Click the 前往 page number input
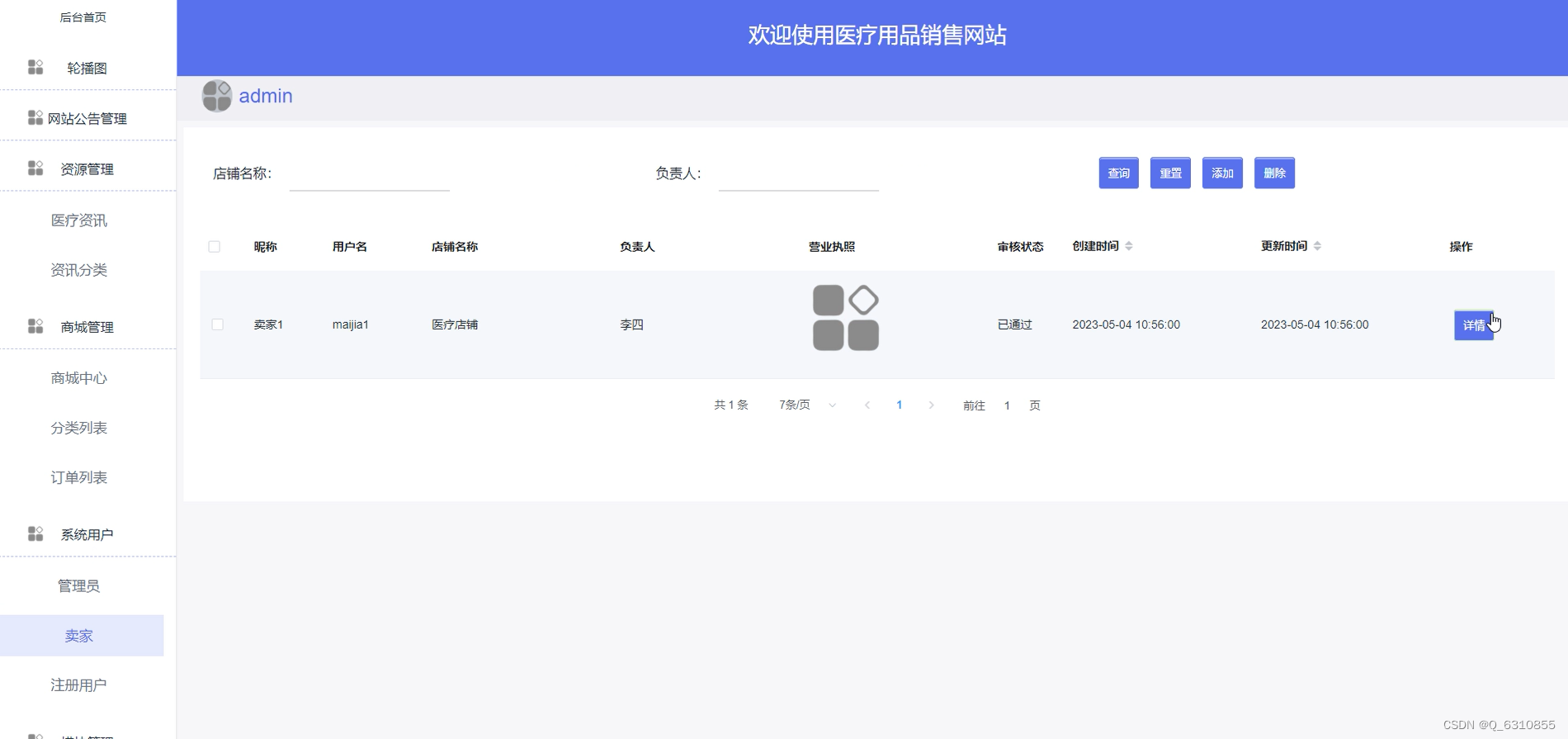The image size is (1568, 739). coord(1007,405)
